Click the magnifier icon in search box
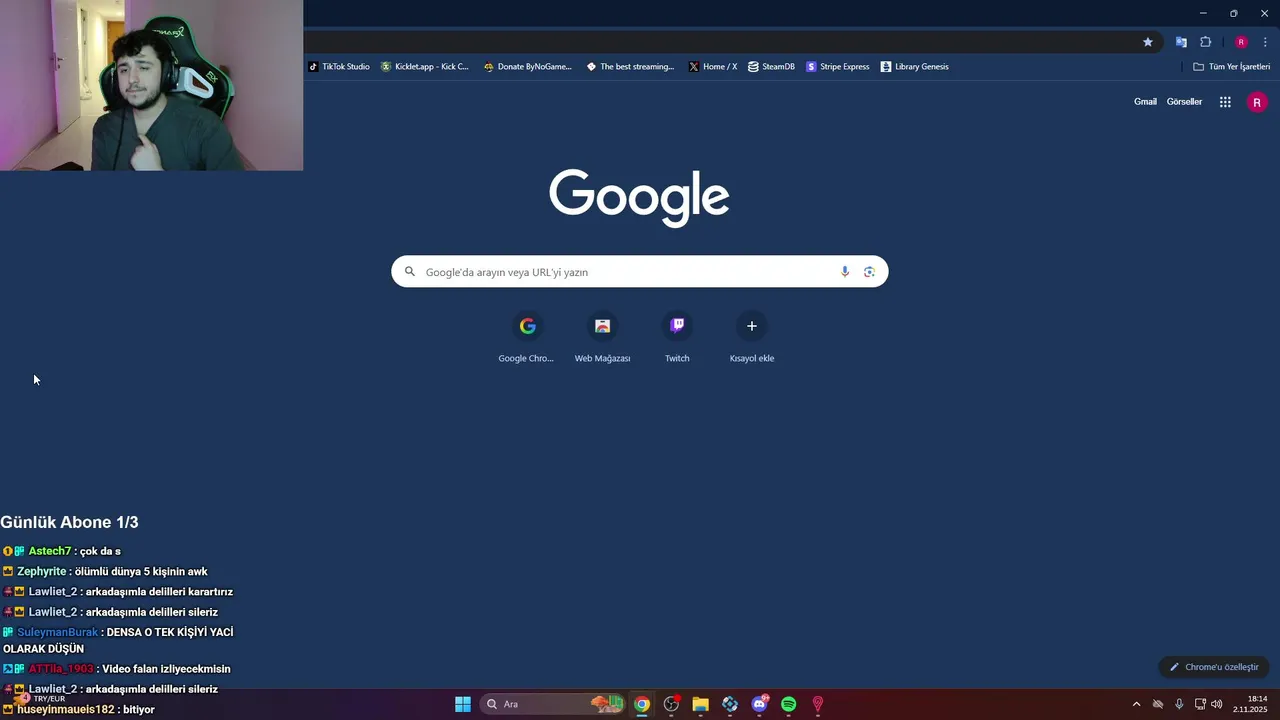Viewport: 1280px width, 720px height. (x=409, y=272)
